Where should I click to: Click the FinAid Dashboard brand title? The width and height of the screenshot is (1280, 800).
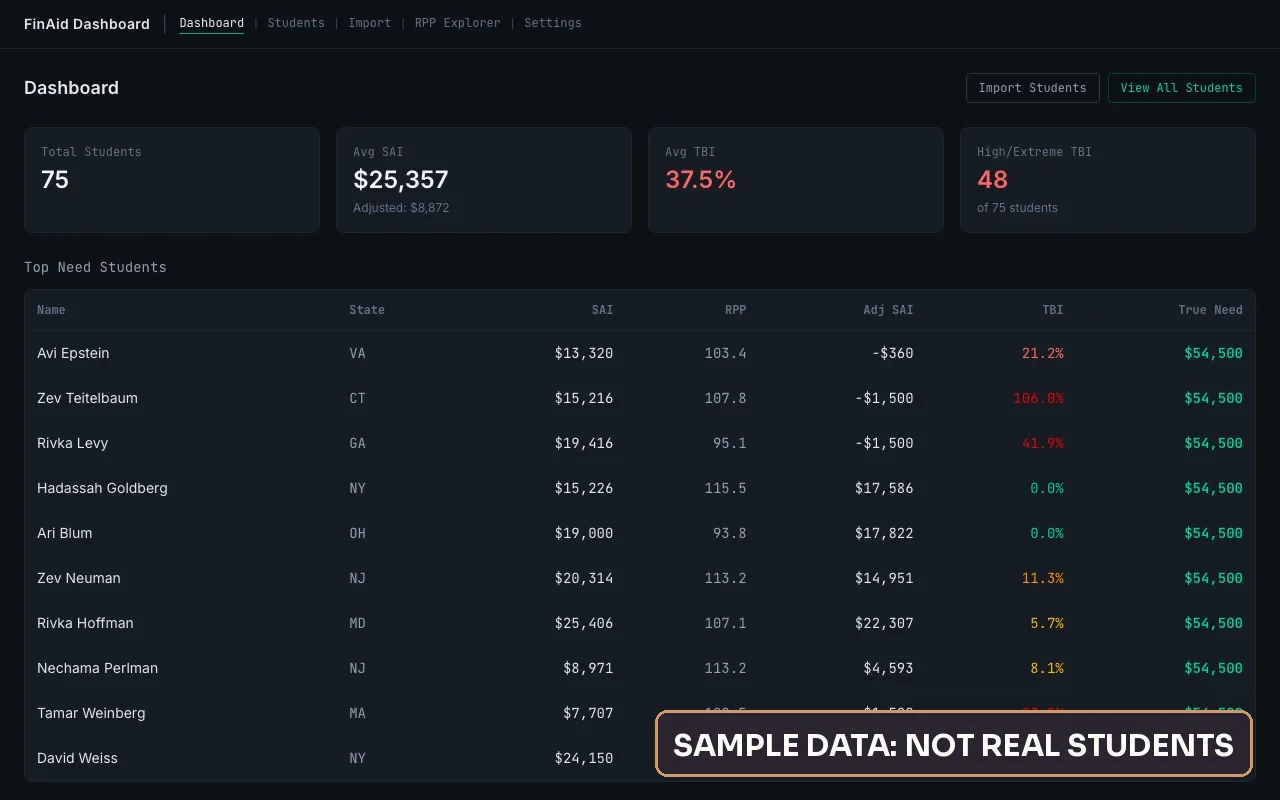coord(87,24)
